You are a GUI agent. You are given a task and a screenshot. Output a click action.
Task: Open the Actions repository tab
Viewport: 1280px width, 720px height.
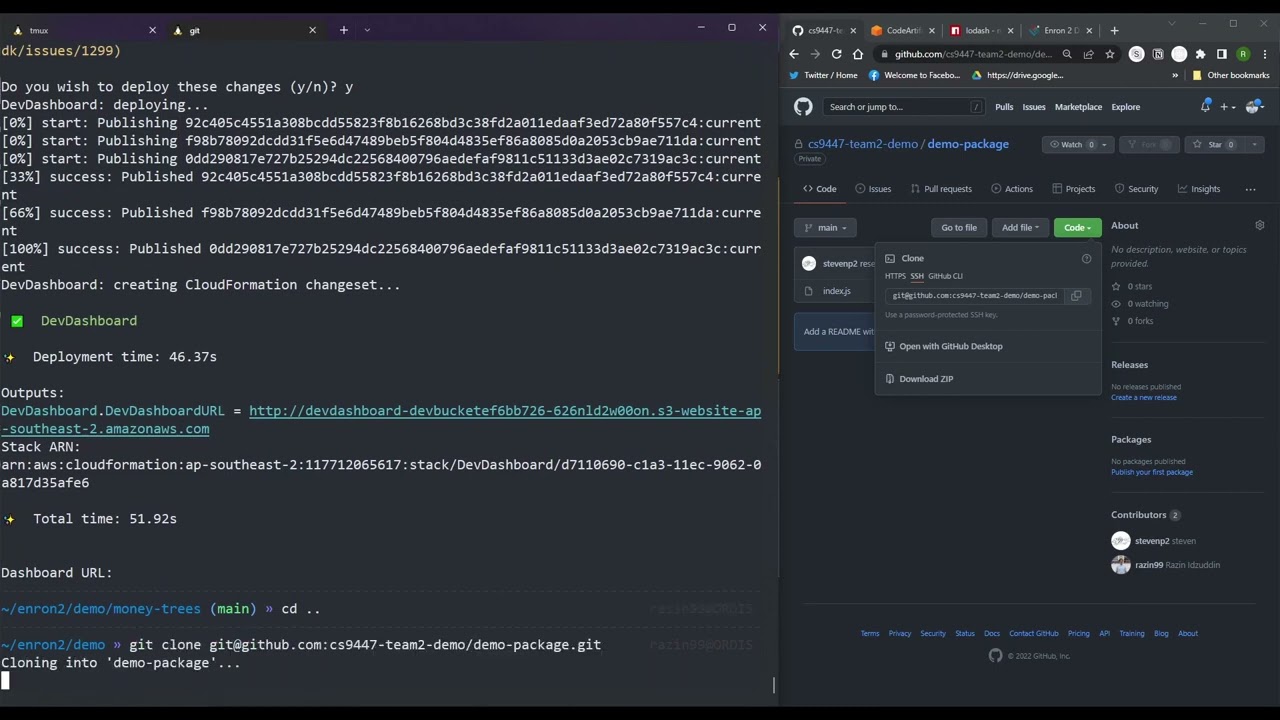point(1012,189)
